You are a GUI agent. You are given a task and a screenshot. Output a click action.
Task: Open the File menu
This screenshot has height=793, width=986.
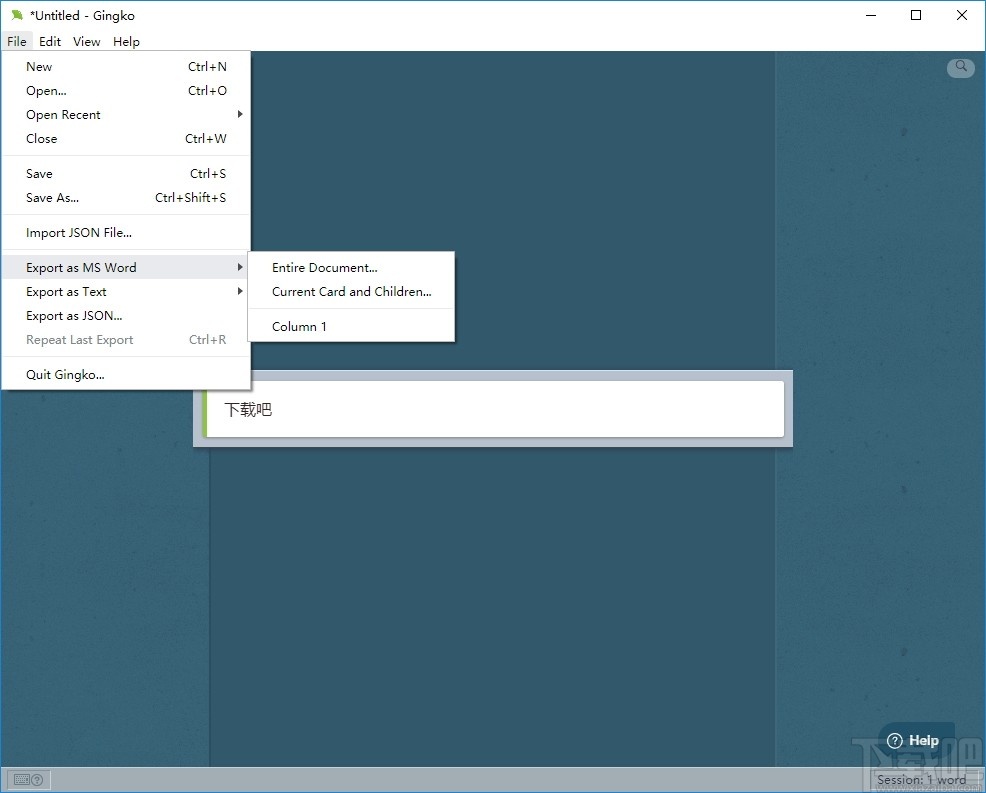17,42
